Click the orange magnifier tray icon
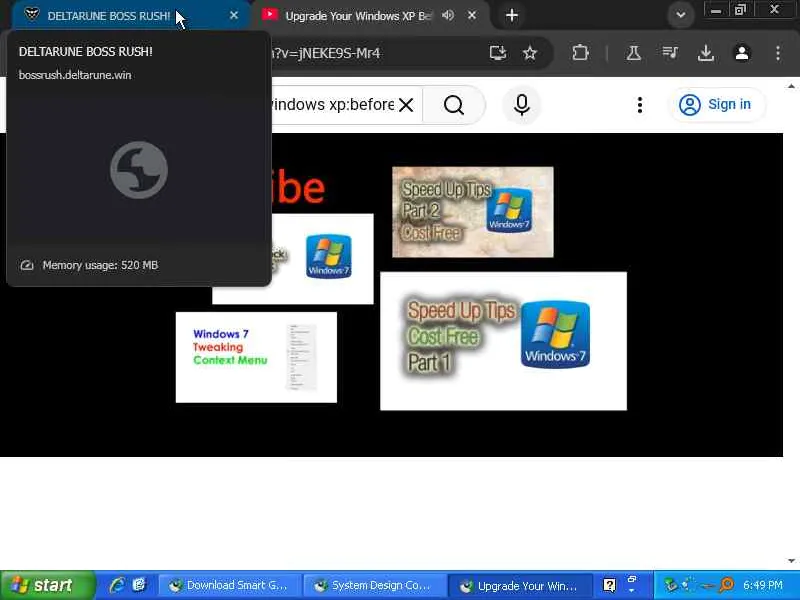Screen dimensions: 800x600 click(727, 584)
